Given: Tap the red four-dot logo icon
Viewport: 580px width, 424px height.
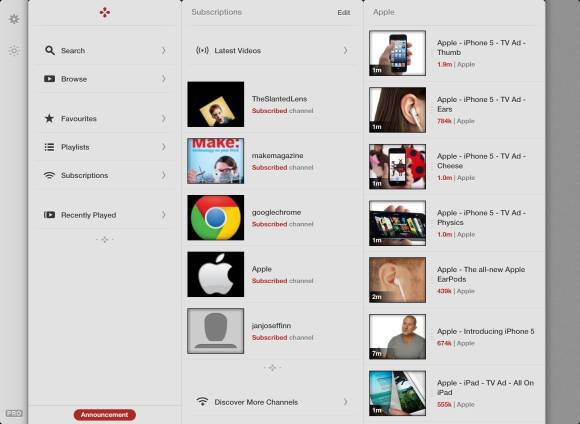Looking at the screenshot, I should pos(105,13).
